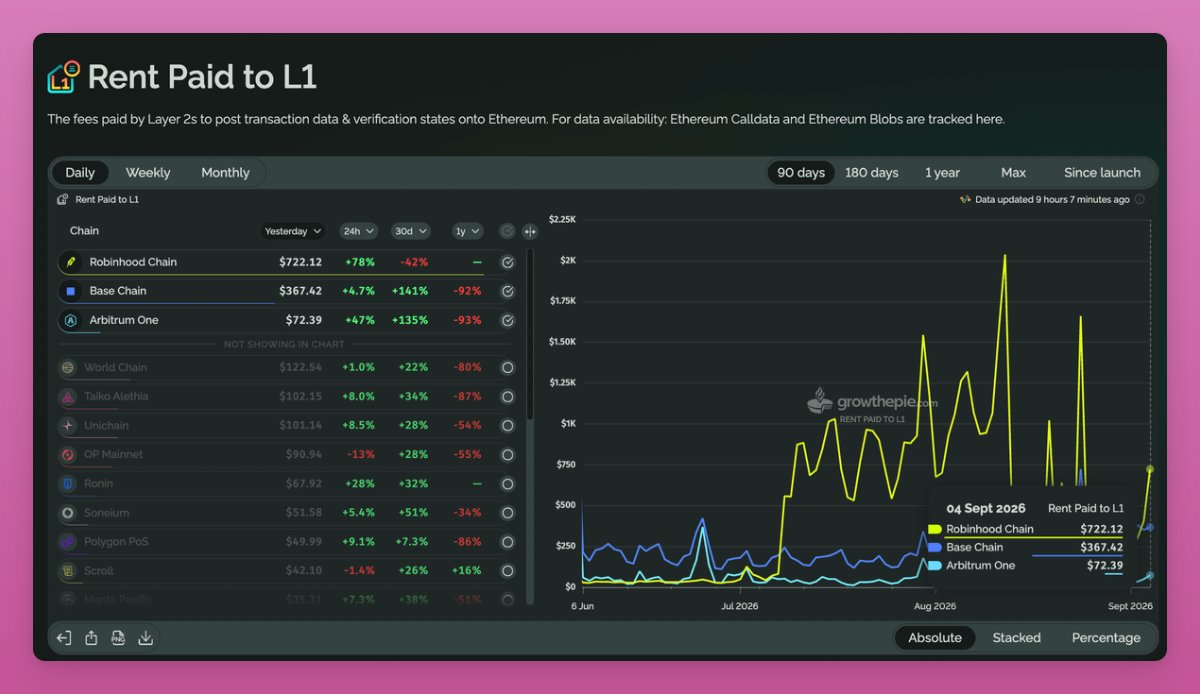Click the Robinhood Chain $722.12 value
Screen dimensions: 1200x694
coord(300,262)
